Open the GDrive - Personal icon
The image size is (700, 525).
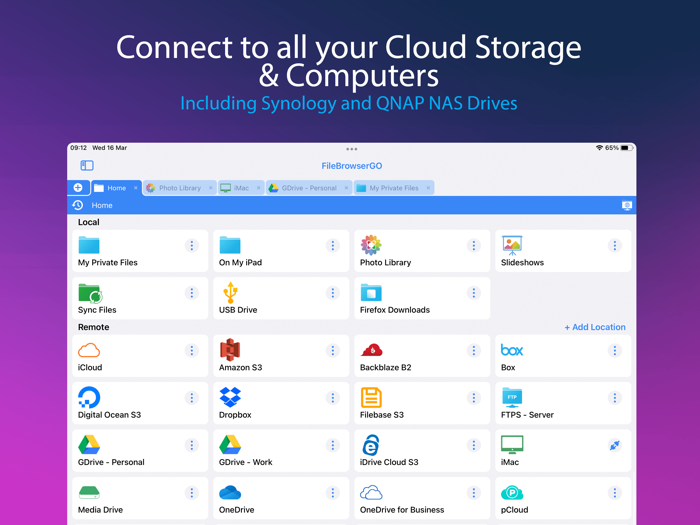pos(89,445)
